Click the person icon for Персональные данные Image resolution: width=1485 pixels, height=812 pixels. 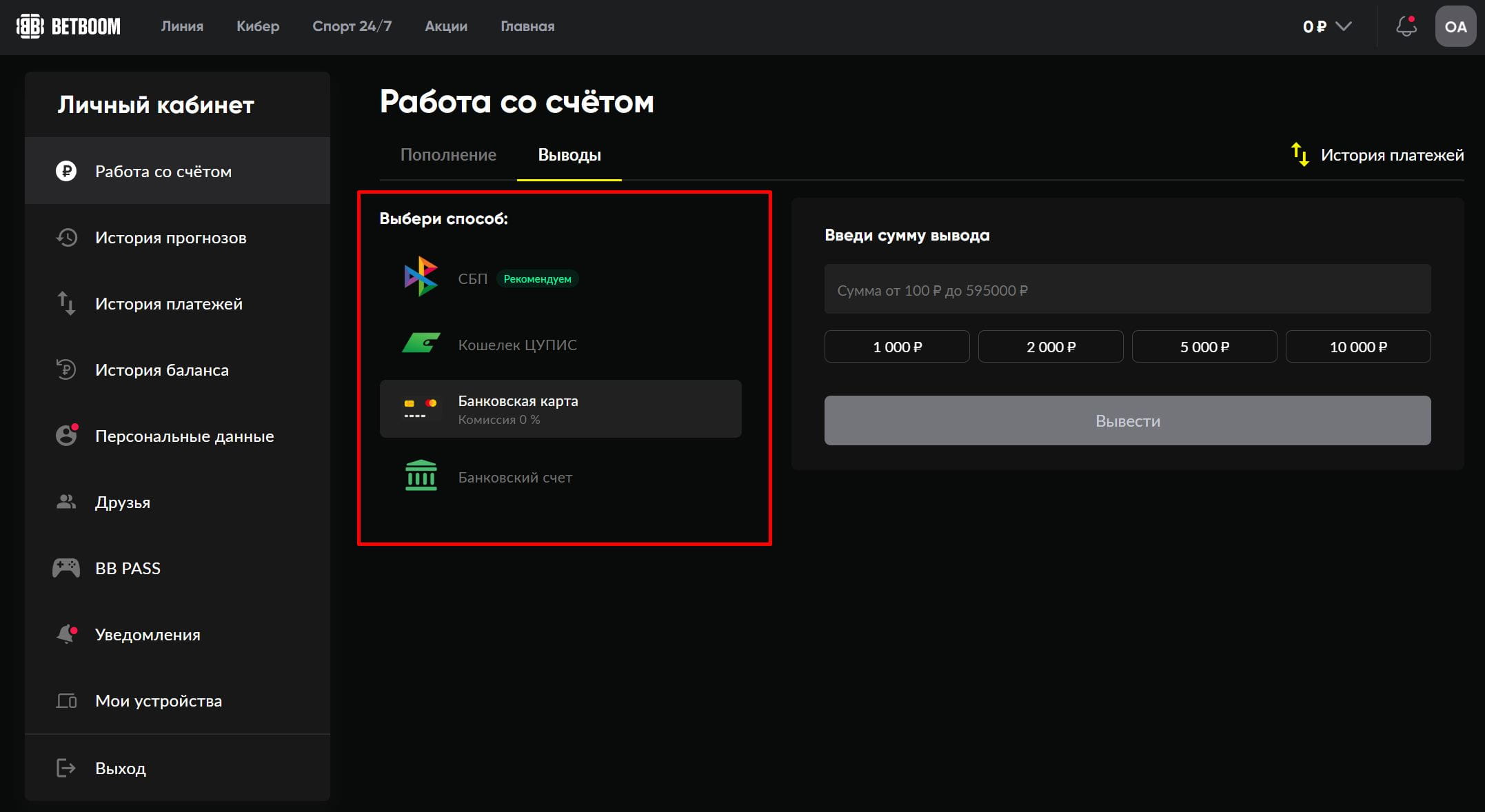[66, 436]
